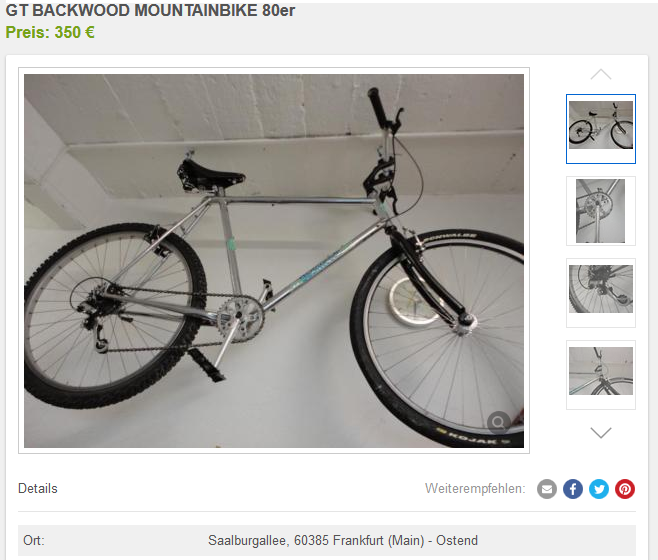Click the Ort label
658x560 pixels.
(x=34, y=540)
